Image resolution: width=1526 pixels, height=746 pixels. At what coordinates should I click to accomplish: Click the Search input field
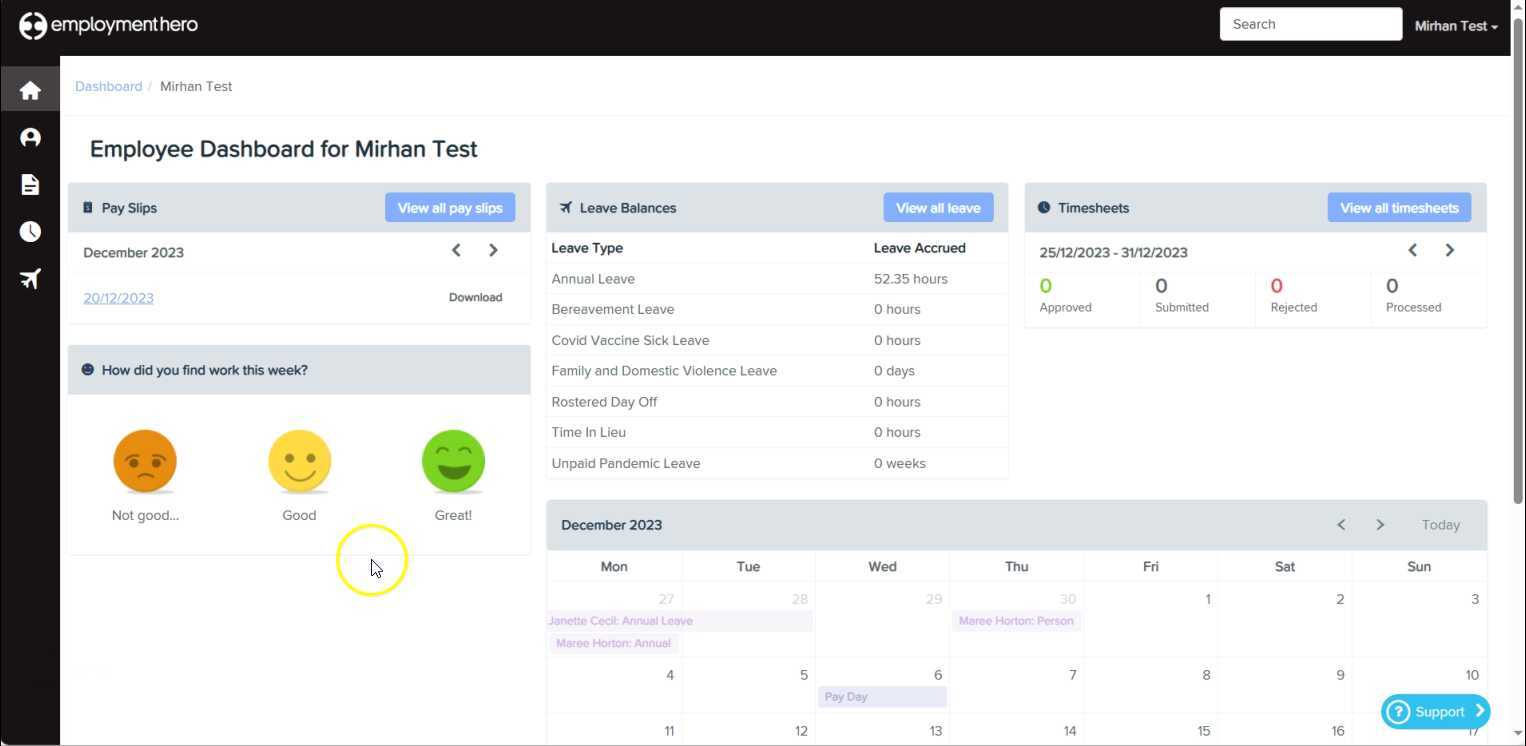(1310, 23)
